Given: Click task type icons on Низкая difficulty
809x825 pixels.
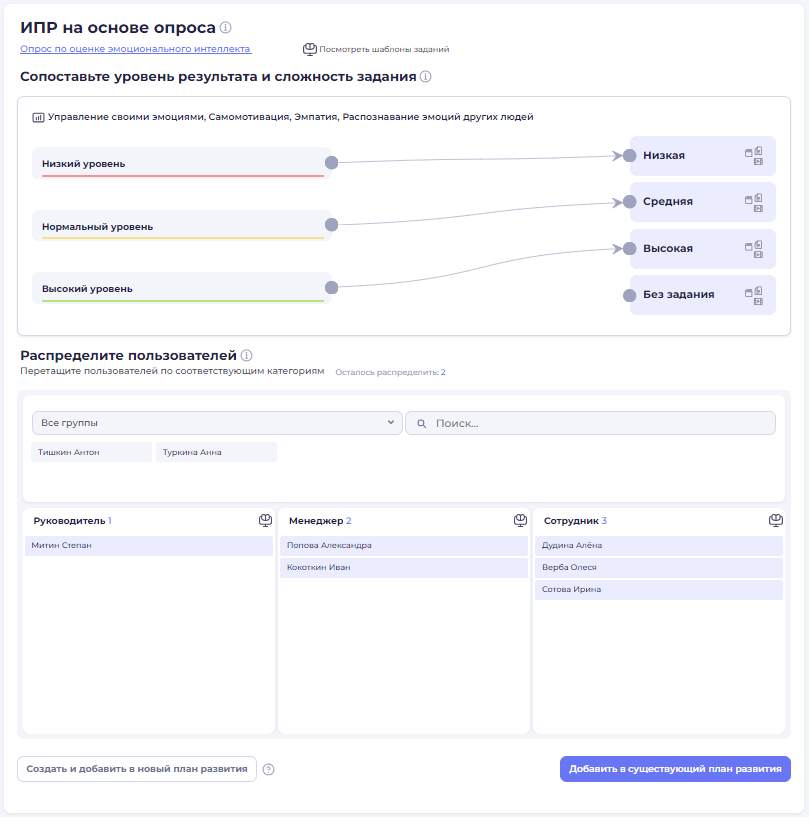Looking at the screenshot, I should [754, 155].
